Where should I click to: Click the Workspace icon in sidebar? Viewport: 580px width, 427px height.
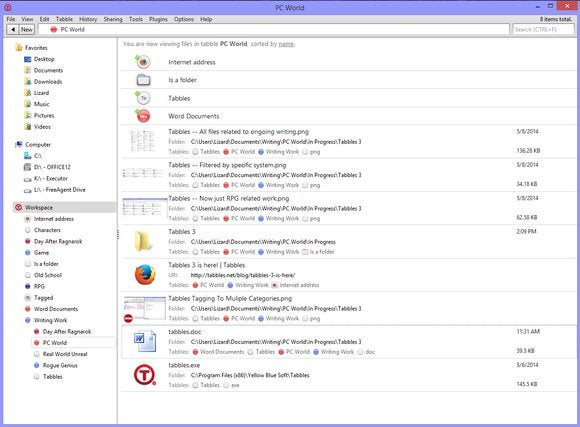(18, 207)
